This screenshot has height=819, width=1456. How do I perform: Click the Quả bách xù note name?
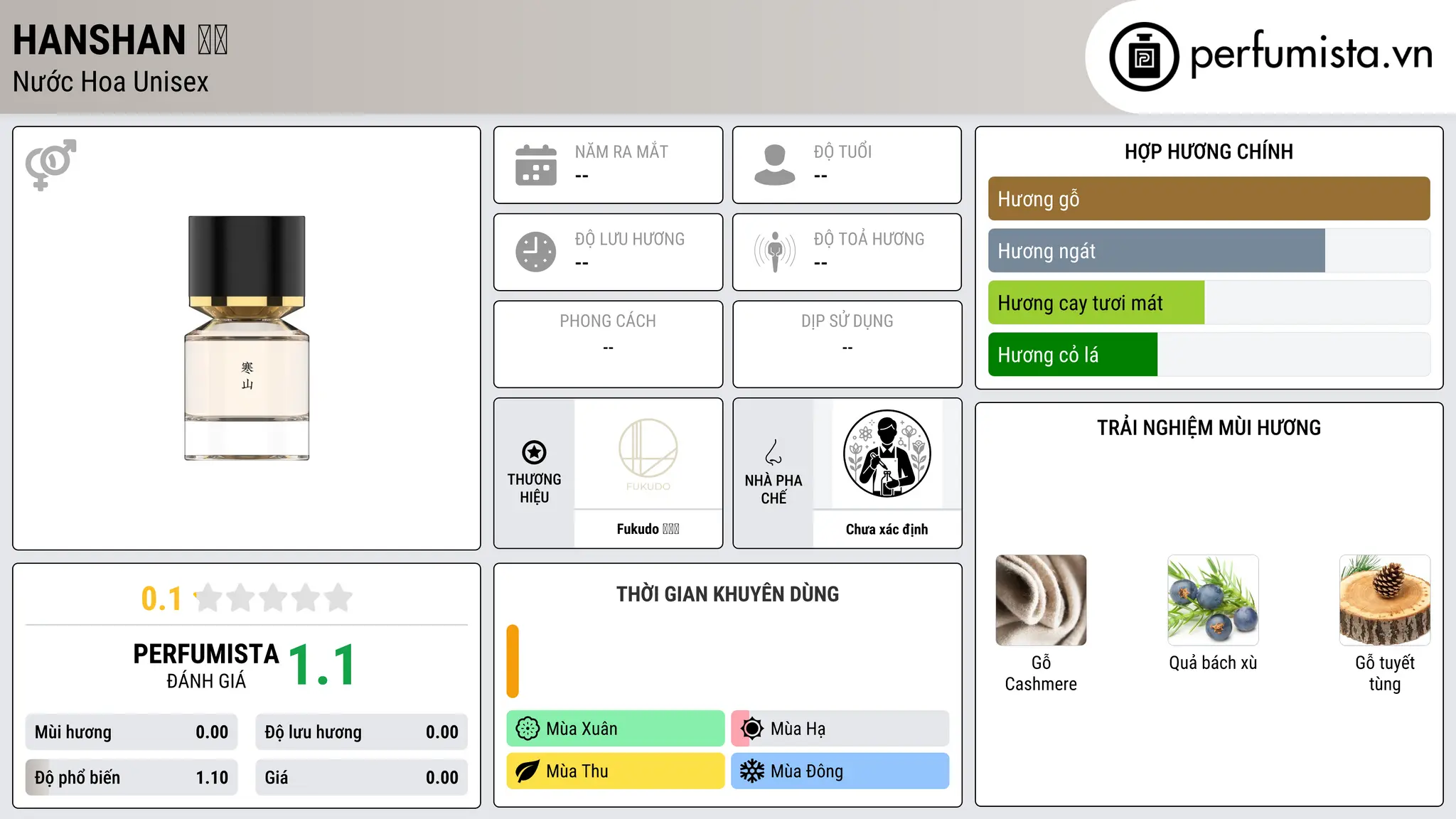(1213, 663)
